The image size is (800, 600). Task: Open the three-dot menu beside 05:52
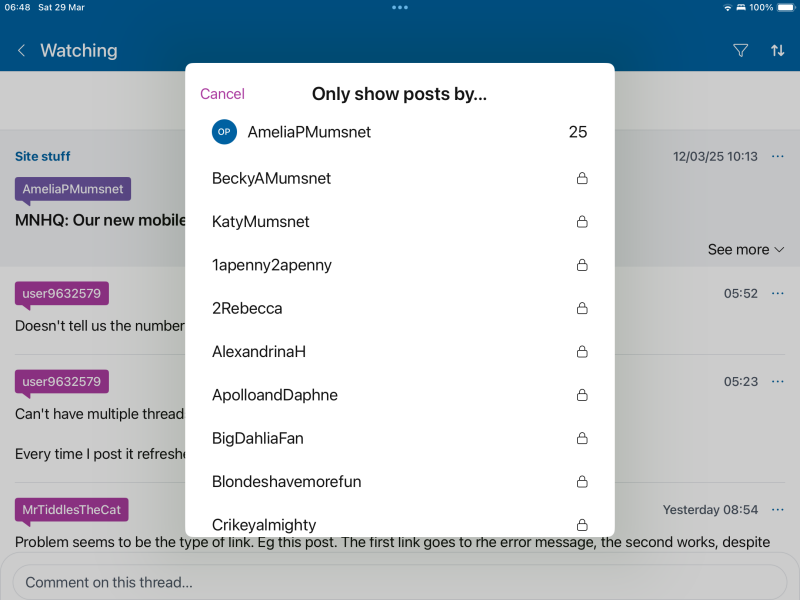[x=778, y=293]
